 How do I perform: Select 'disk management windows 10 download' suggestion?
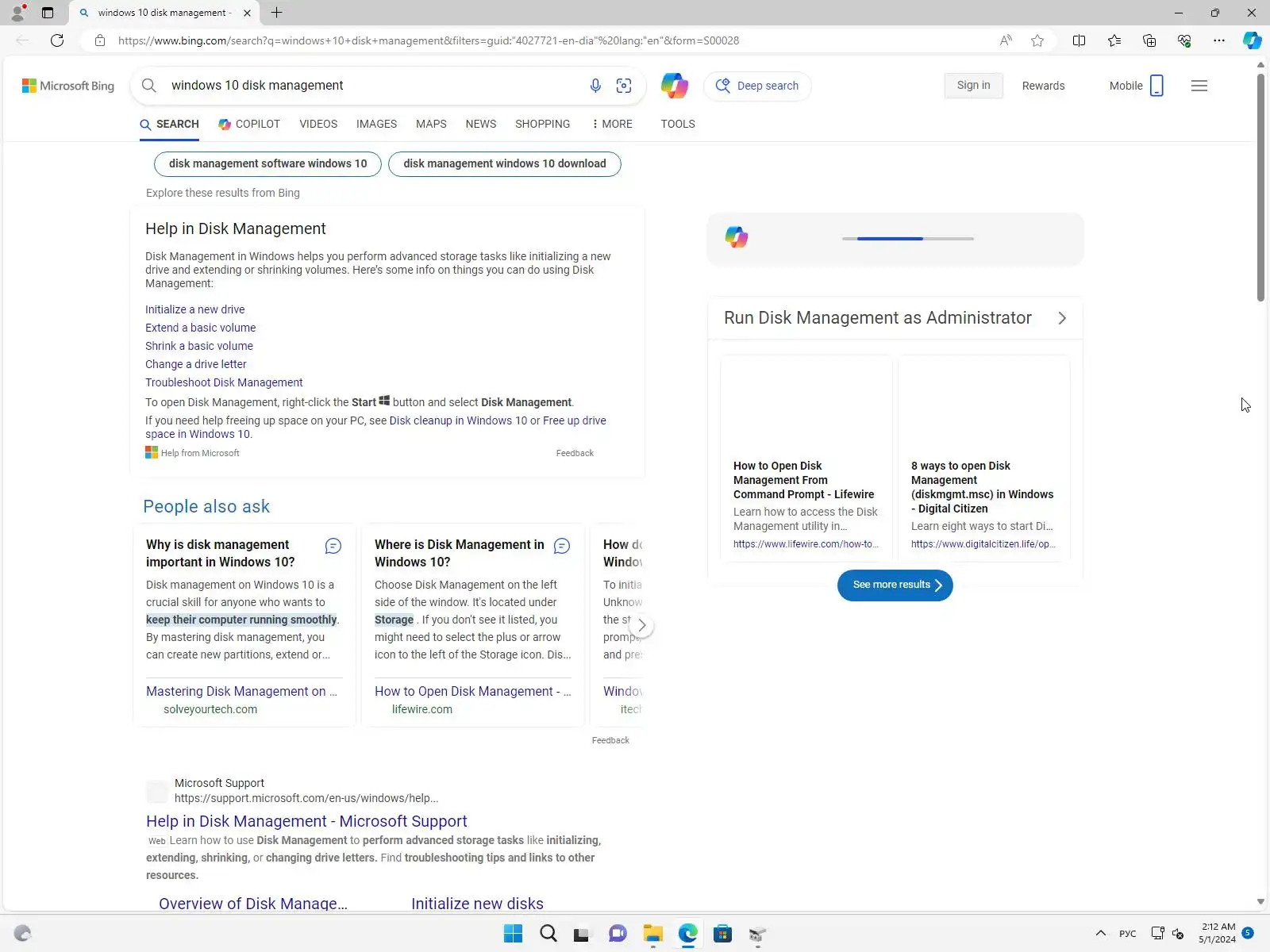505,163
